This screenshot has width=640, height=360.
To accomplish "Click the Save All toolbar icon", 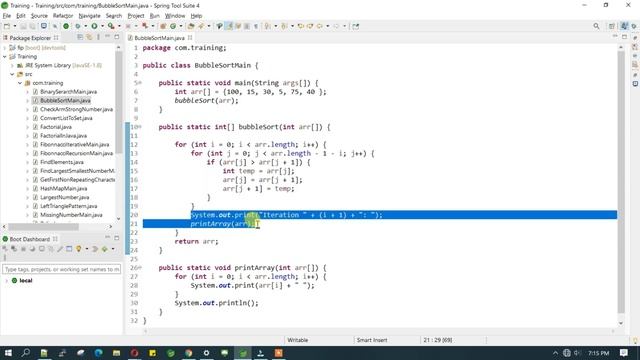I will coord(32,26).
